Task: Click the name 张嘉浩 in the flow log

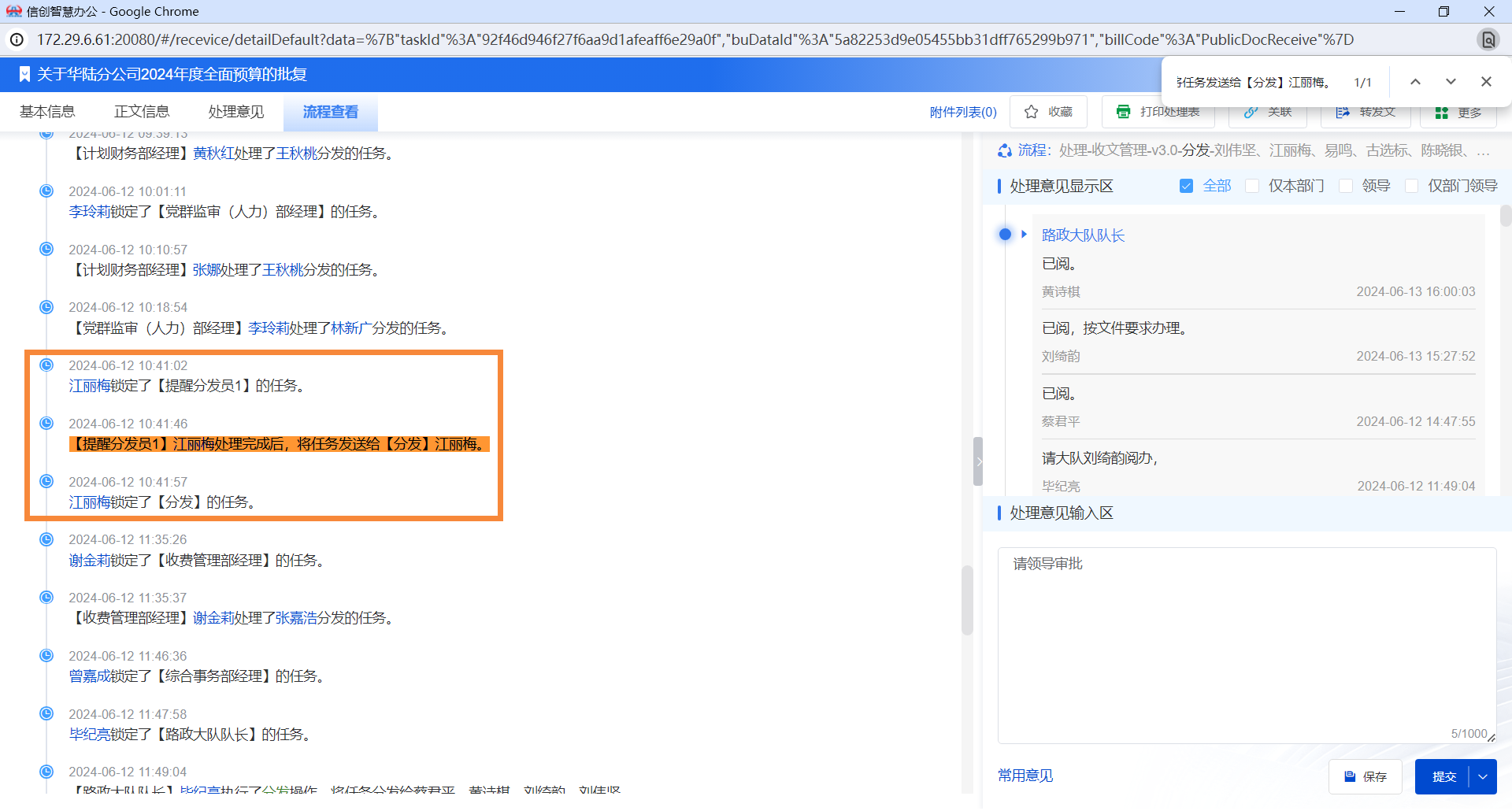Action: pyautogui.click(x=296, y=618)
